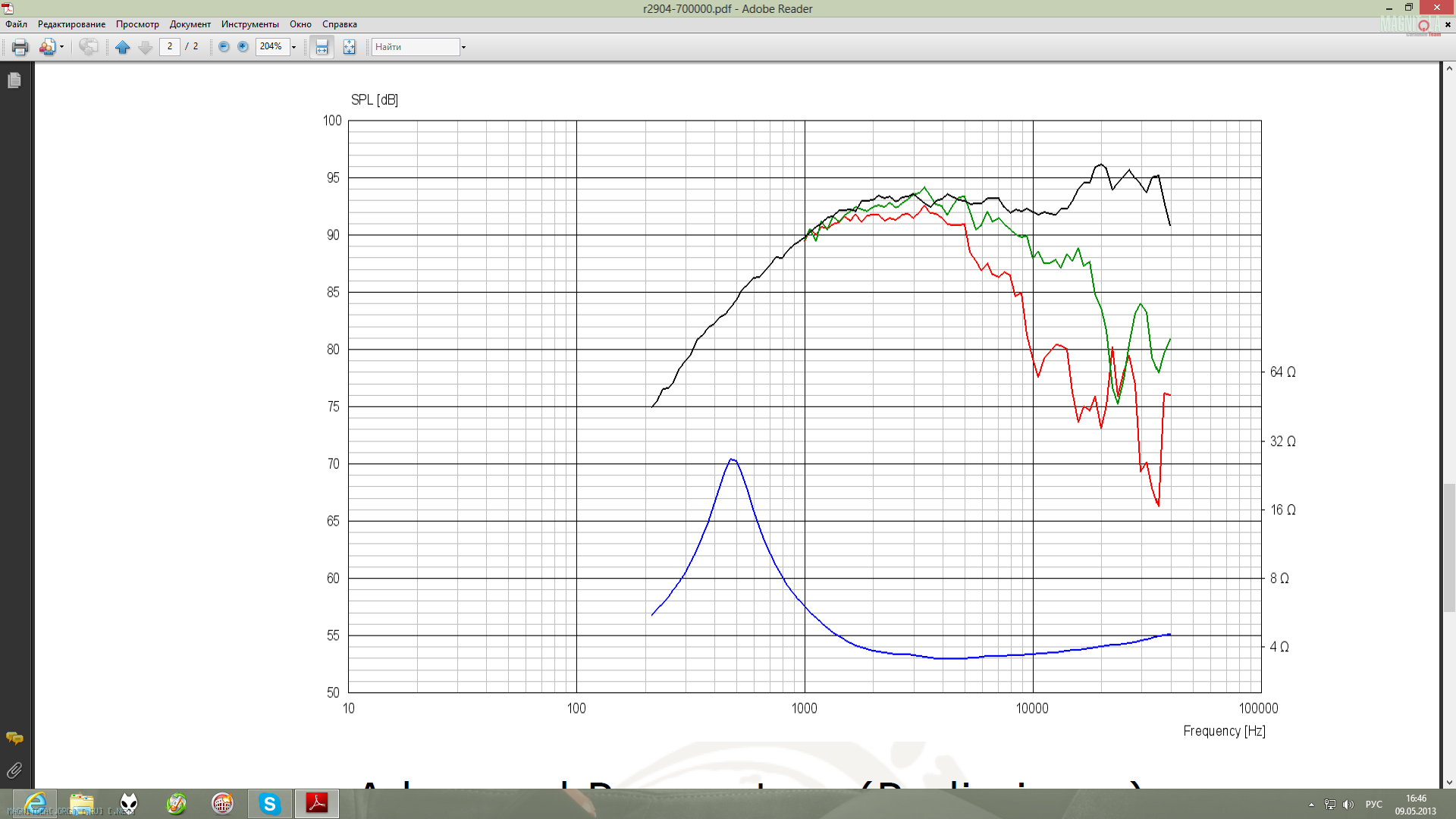Go to previous page with up arrow
Viewport: 1456px width, 819px height.
(x=122, y=47)
